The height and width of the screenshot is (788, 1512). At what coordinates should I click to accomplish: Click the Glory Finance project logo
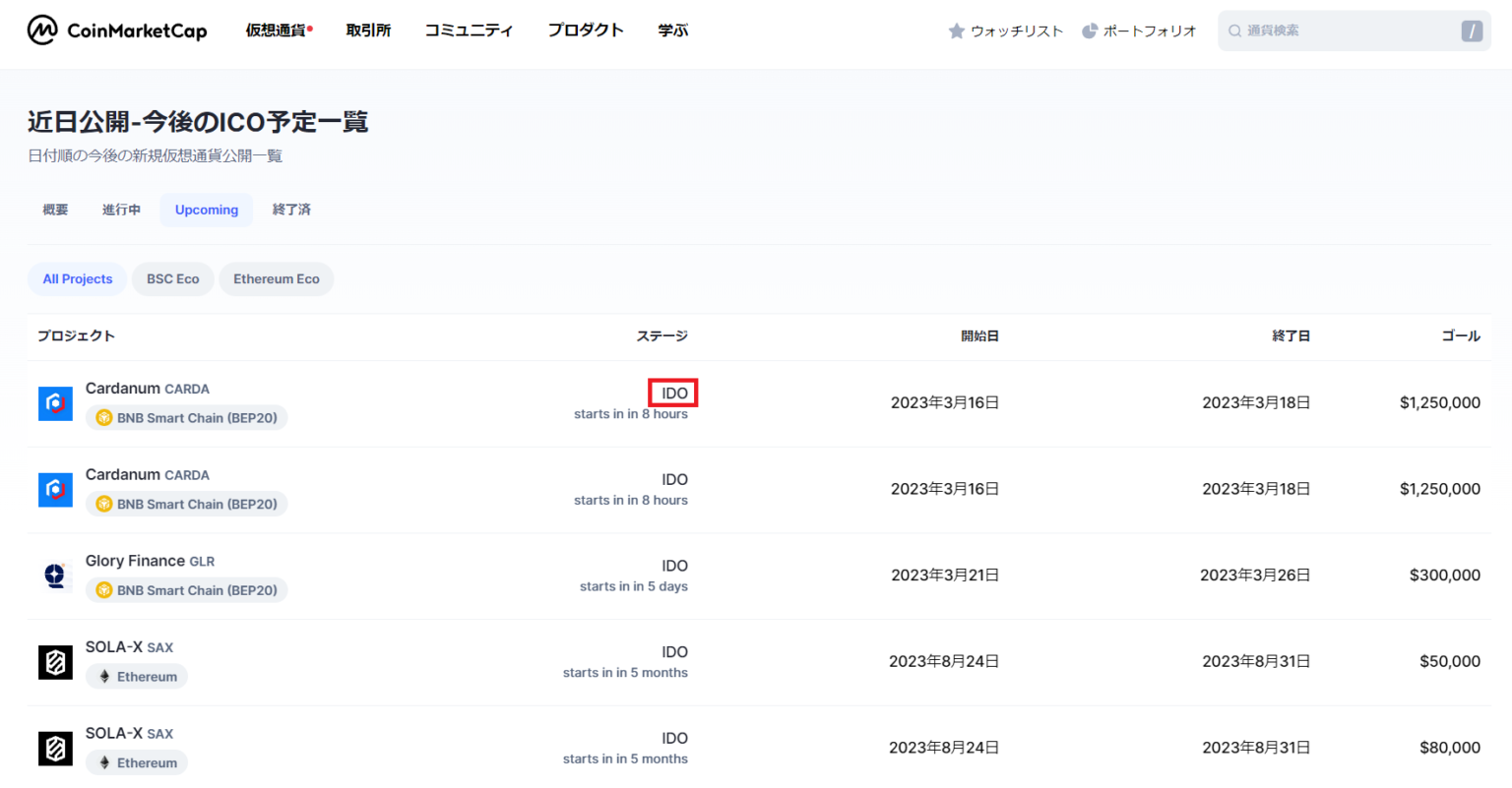(x=55, y=576)
